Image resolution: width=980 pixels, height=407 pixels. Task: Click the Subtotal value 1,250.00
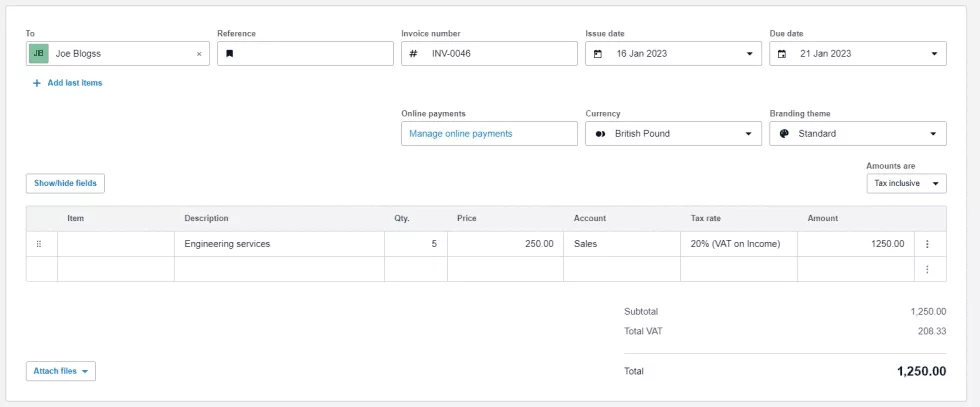(928, 312)
